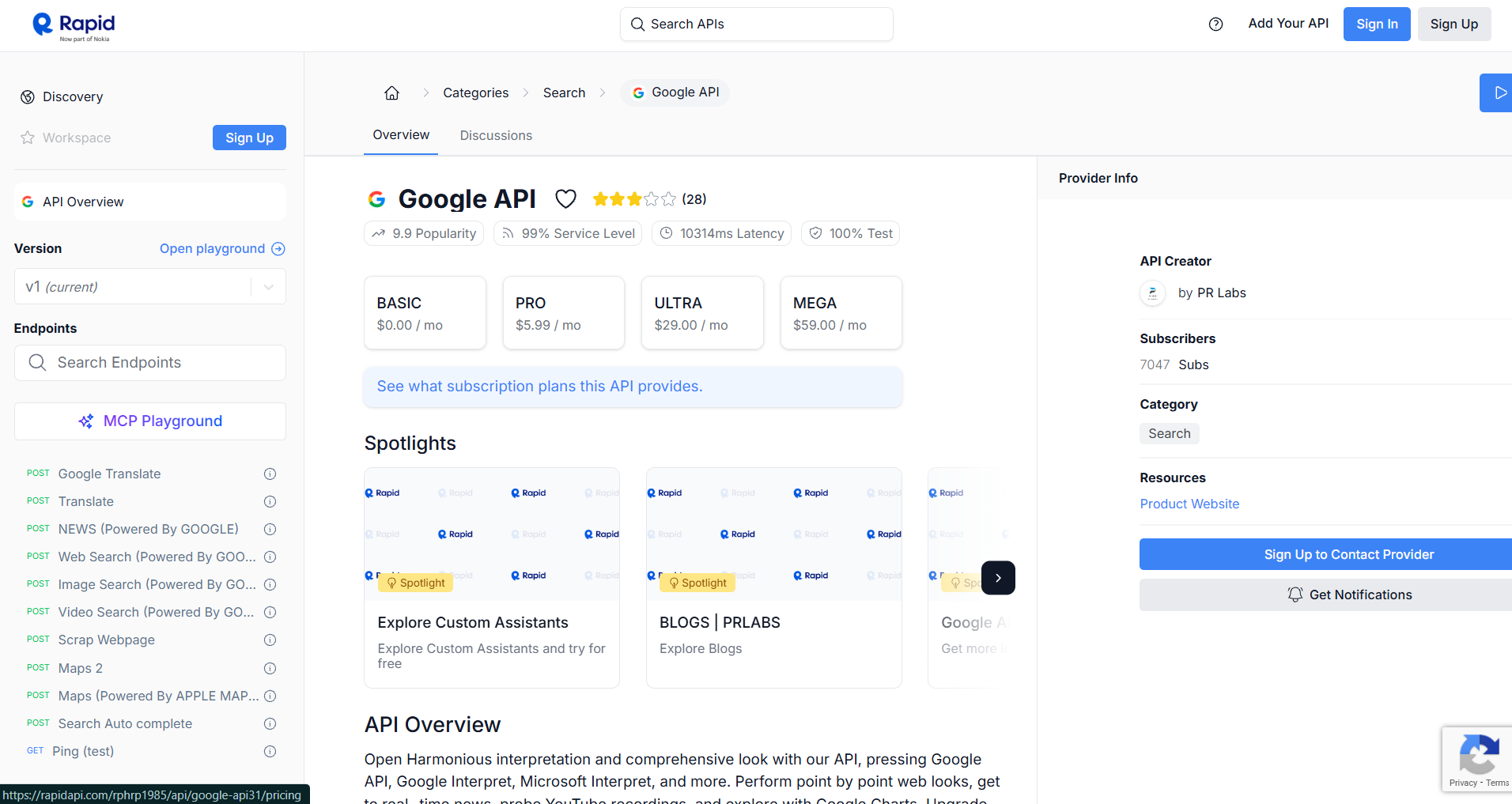Click the magnifier icon in Search Endpoints
The height and width of the screenshot is (804, 1512).
[37, 362]
